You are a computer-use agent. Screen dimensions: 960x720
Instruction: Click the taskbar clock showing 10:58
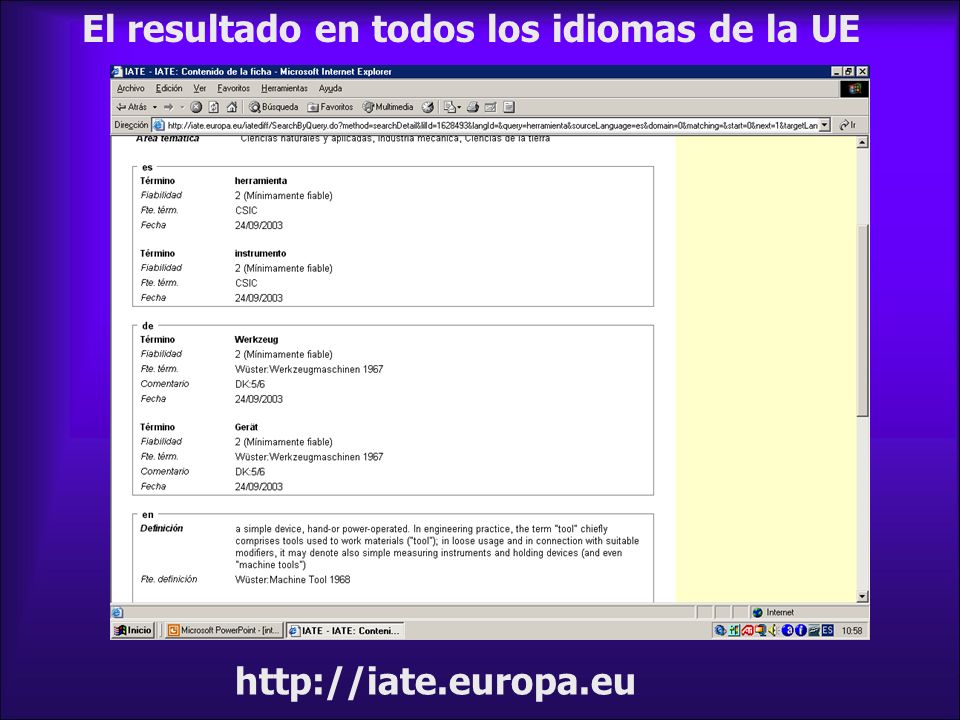(852, 631)
